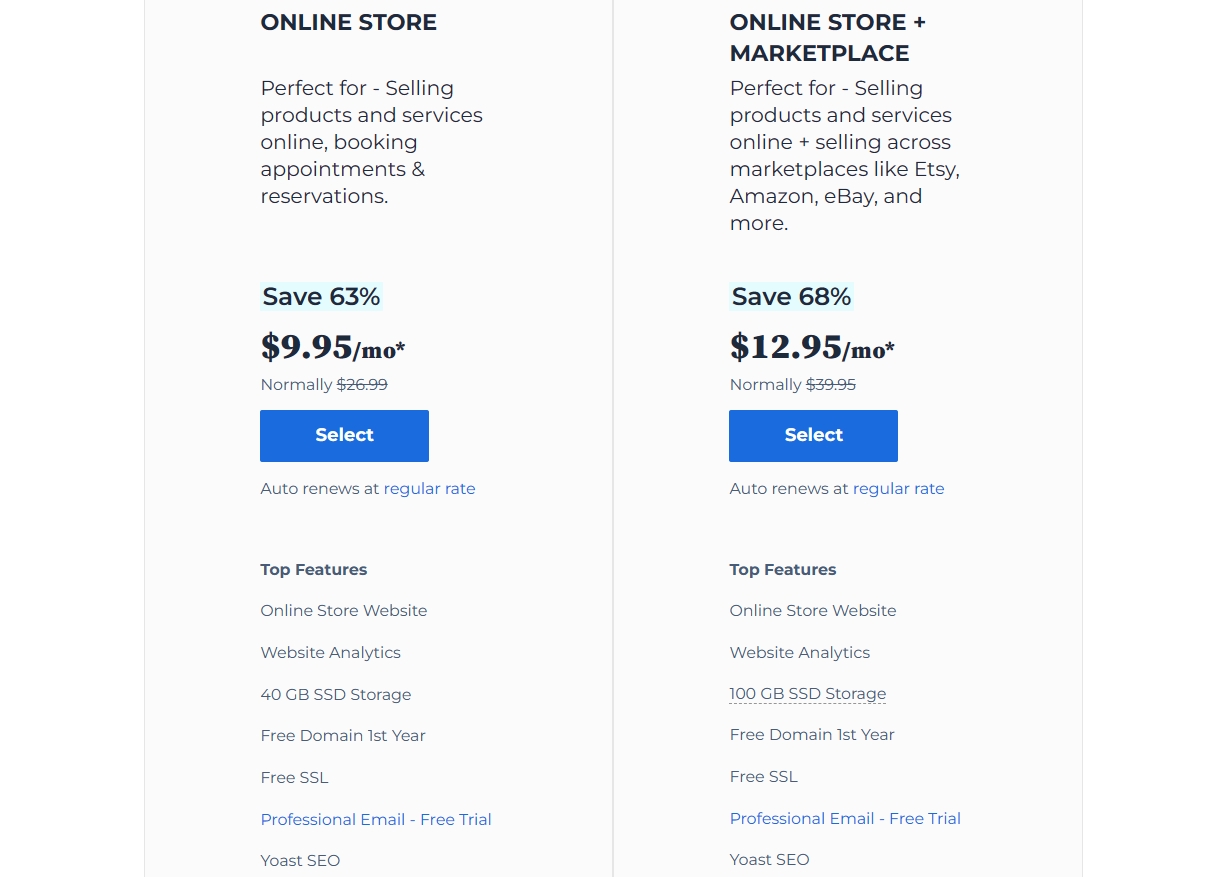Screen dimensions: 1228x877
Task: Click the struck-through $39.95 normal price
Action: click(x=831, y=385)
